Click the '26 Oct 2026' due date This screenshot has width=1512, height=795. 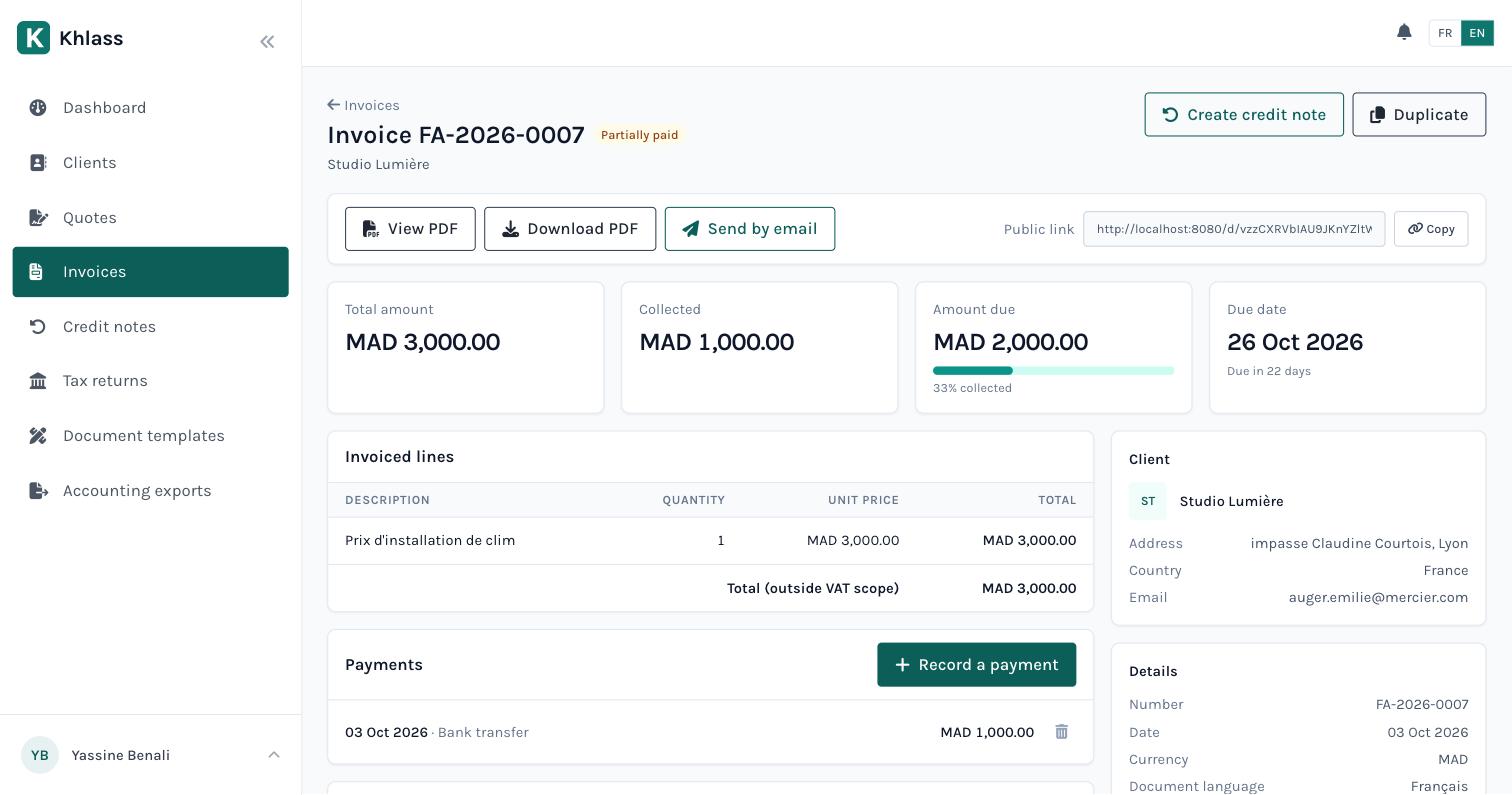tap(1295, 342)
